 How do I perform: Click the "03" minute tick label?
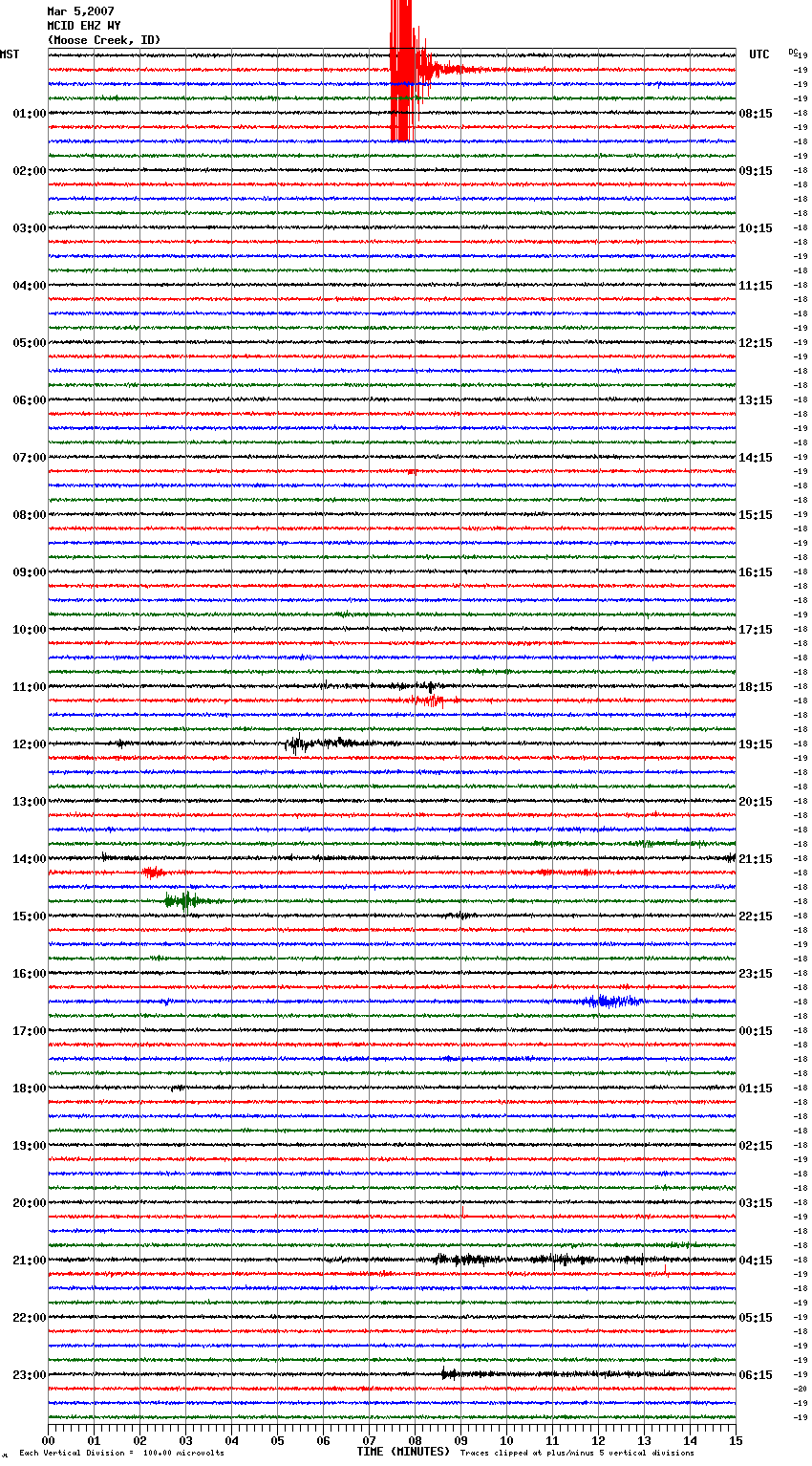[185, 1440]
